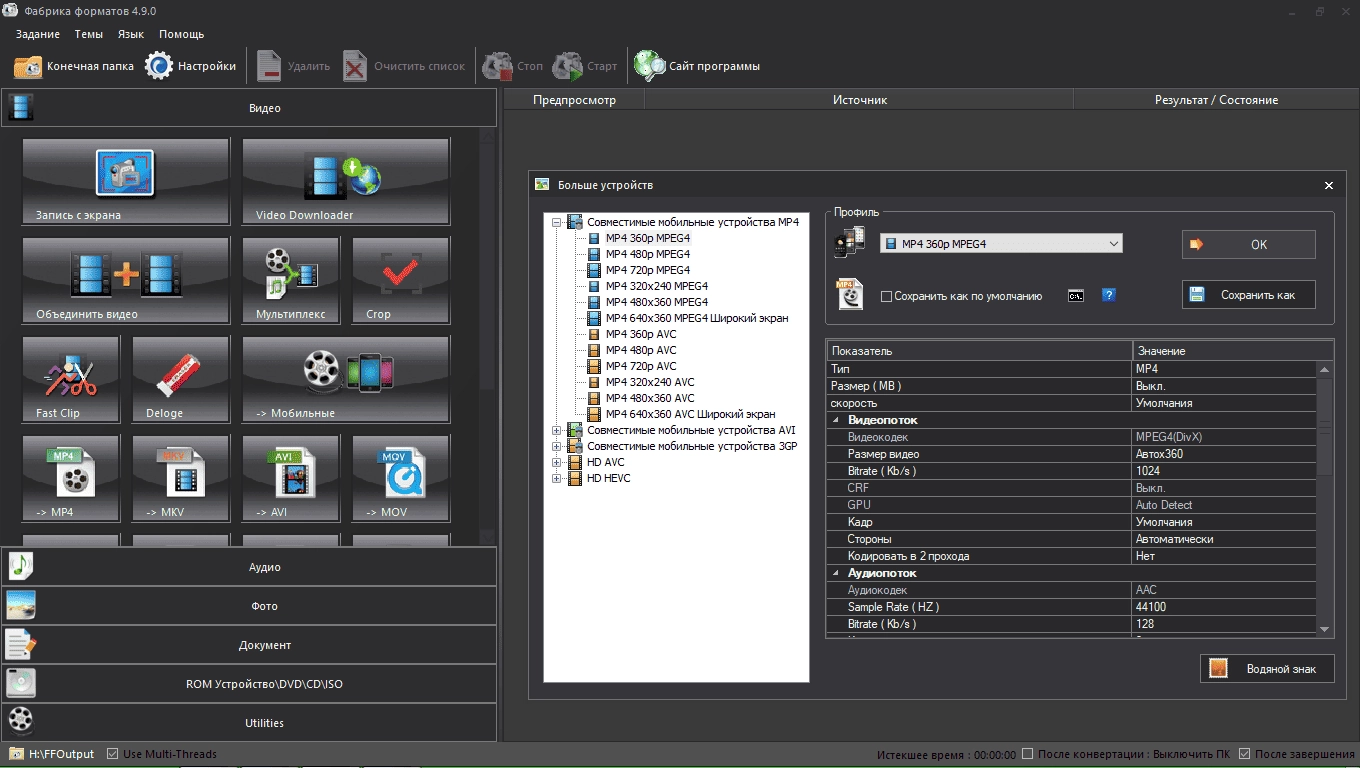Open Объединить видео to join videos
The width and height of the screenshot is (1360, 768).
(x=126, y=280)
